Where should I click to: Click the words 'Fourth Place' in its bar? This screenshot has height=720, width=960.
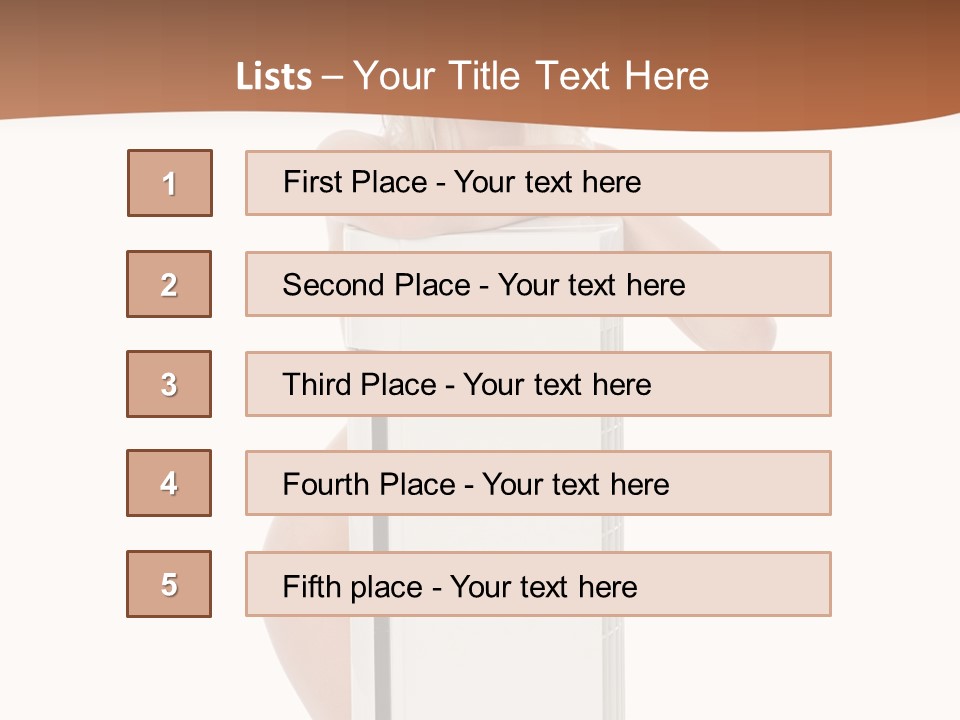click(x=368, y=485)
